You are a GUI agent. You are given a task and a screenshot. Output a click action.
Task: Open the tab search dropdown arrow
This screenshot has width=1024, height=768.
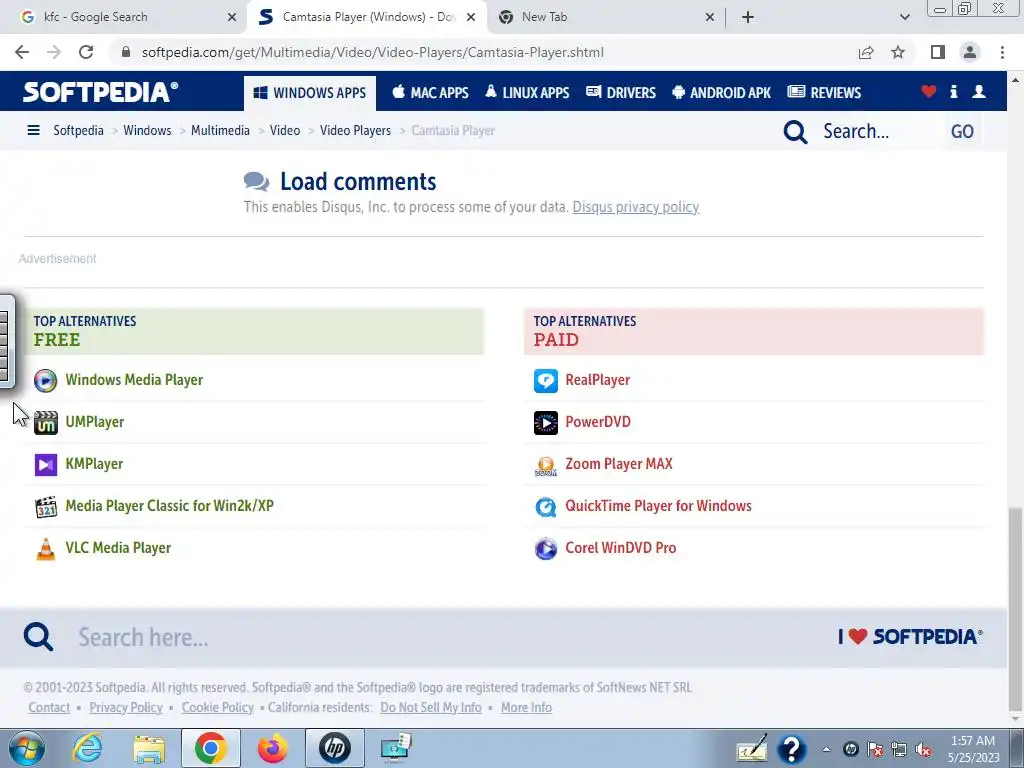point(904,17)
